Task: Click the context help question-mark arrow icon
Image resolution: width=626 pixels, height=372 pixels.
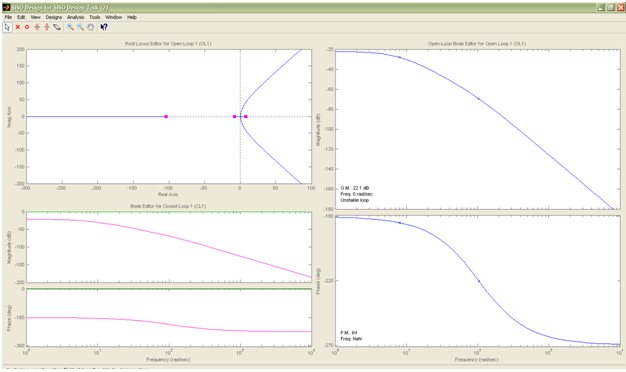Action: [x=104, y=27]
